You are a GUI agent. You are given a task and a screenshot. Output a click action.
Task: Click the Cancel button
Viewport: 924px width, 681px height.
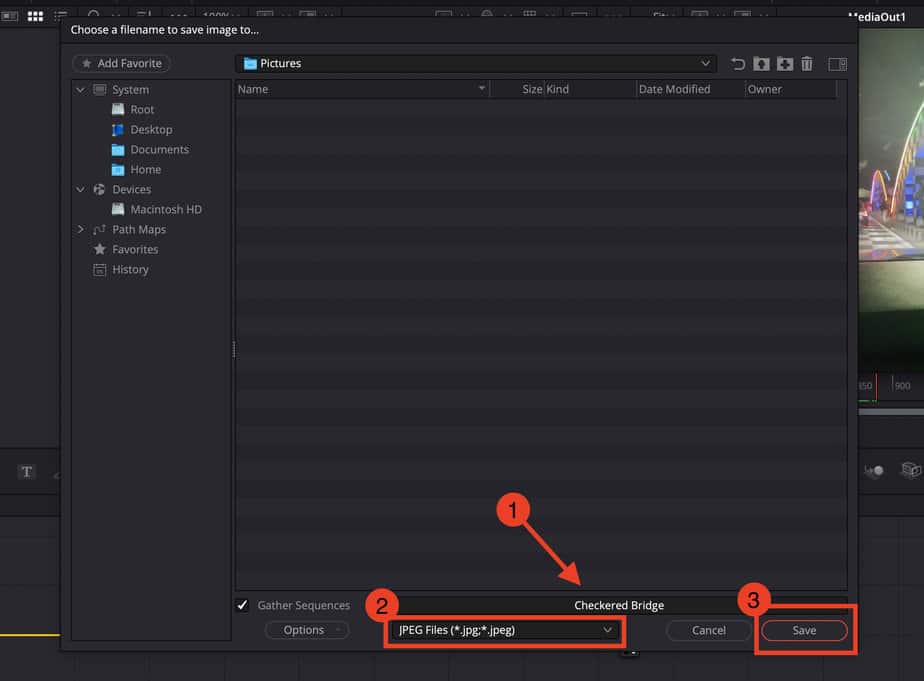click(x=708, y=630)
